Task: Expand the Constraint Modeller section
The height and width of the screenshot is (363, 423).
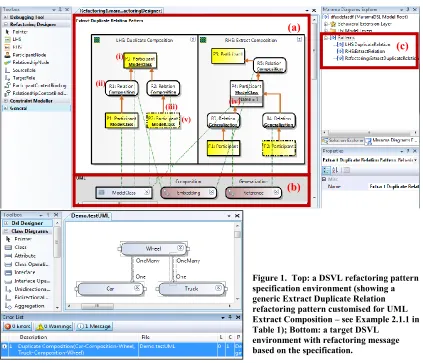Action: pos(6,101)
